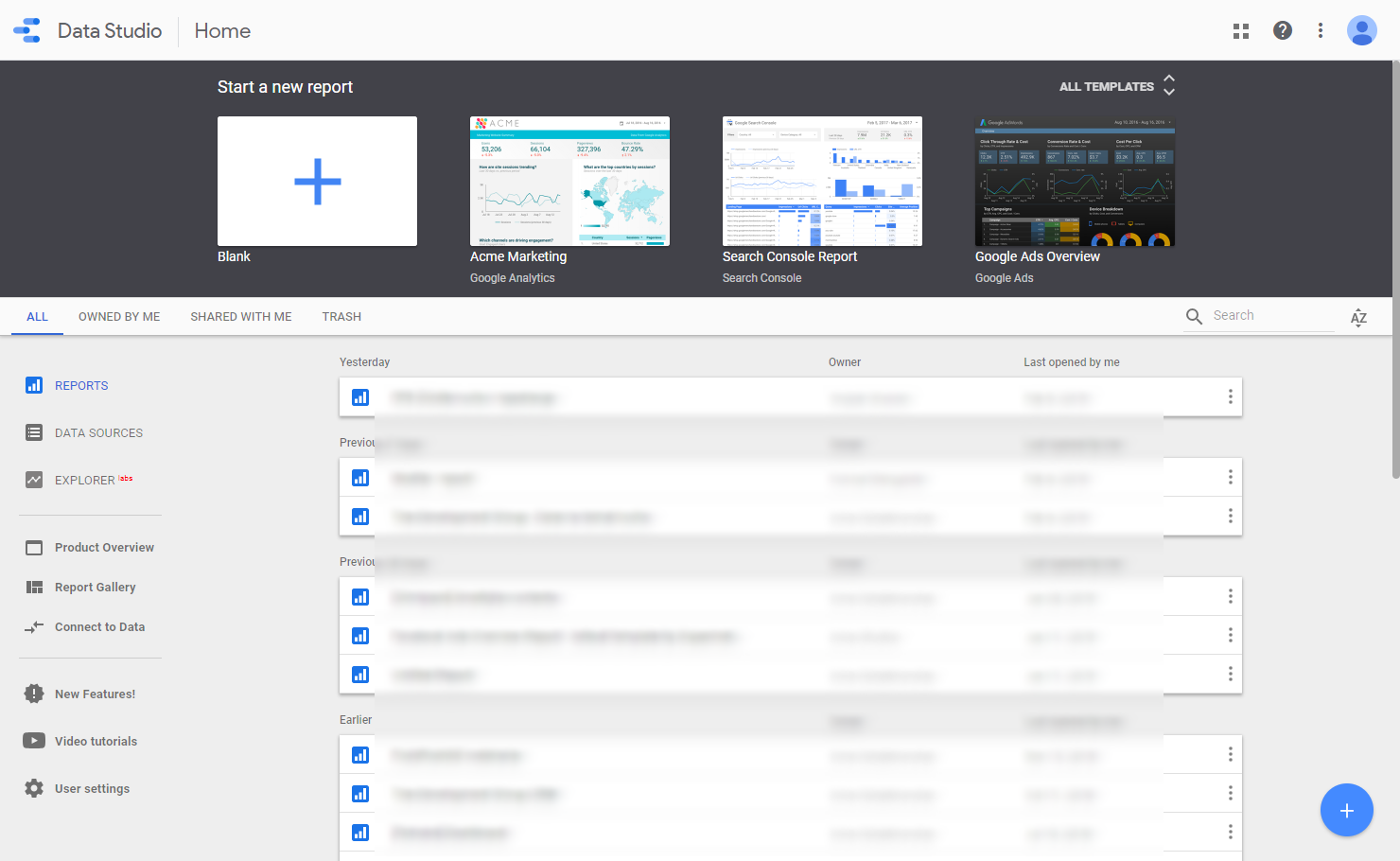Image resolution: width=1400 pixels, height=861 pixels.
Task: Open the User settings link
Action: (92, 789)
